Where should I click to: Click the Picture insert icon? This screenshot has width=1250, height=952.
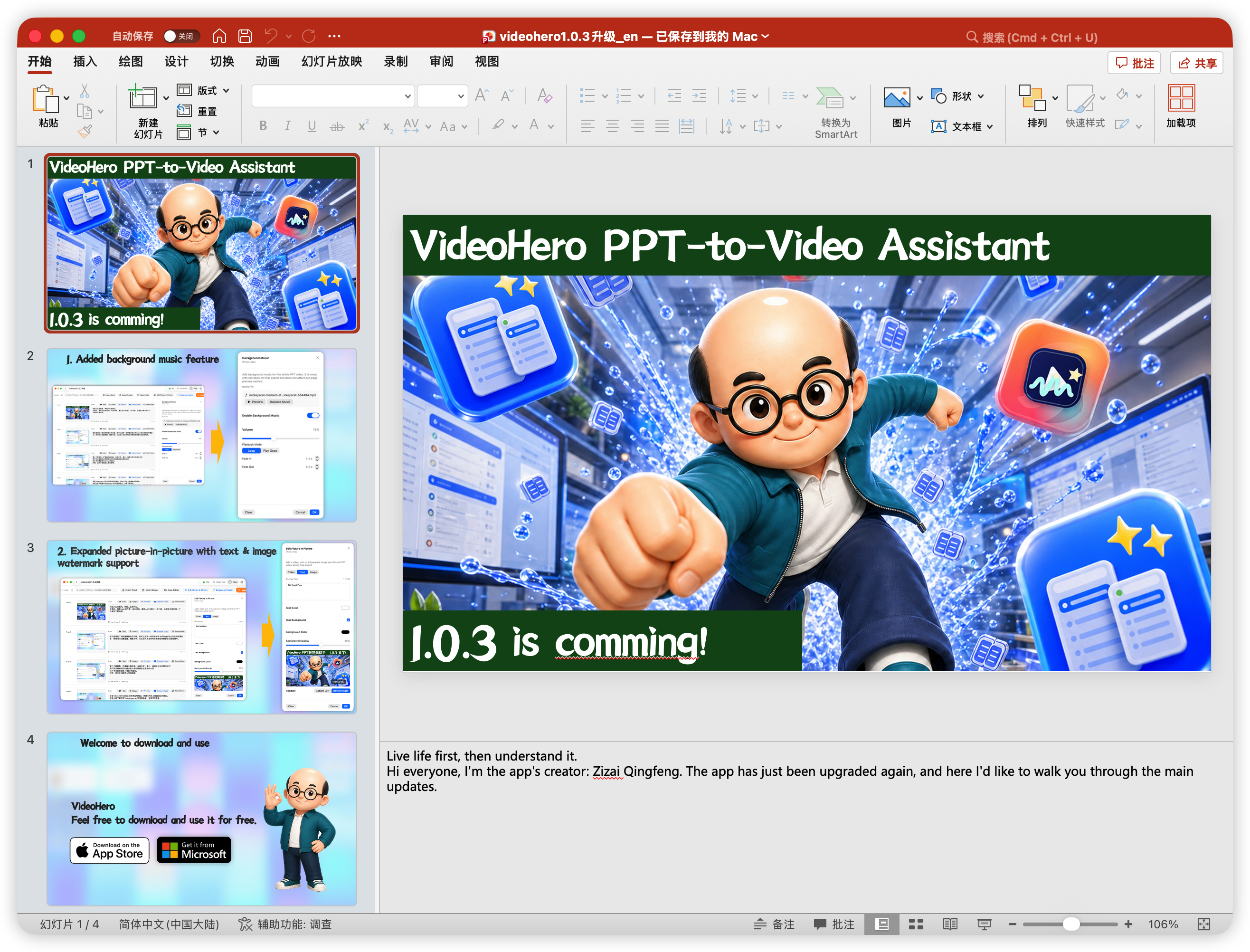click(x=897, y=97)
